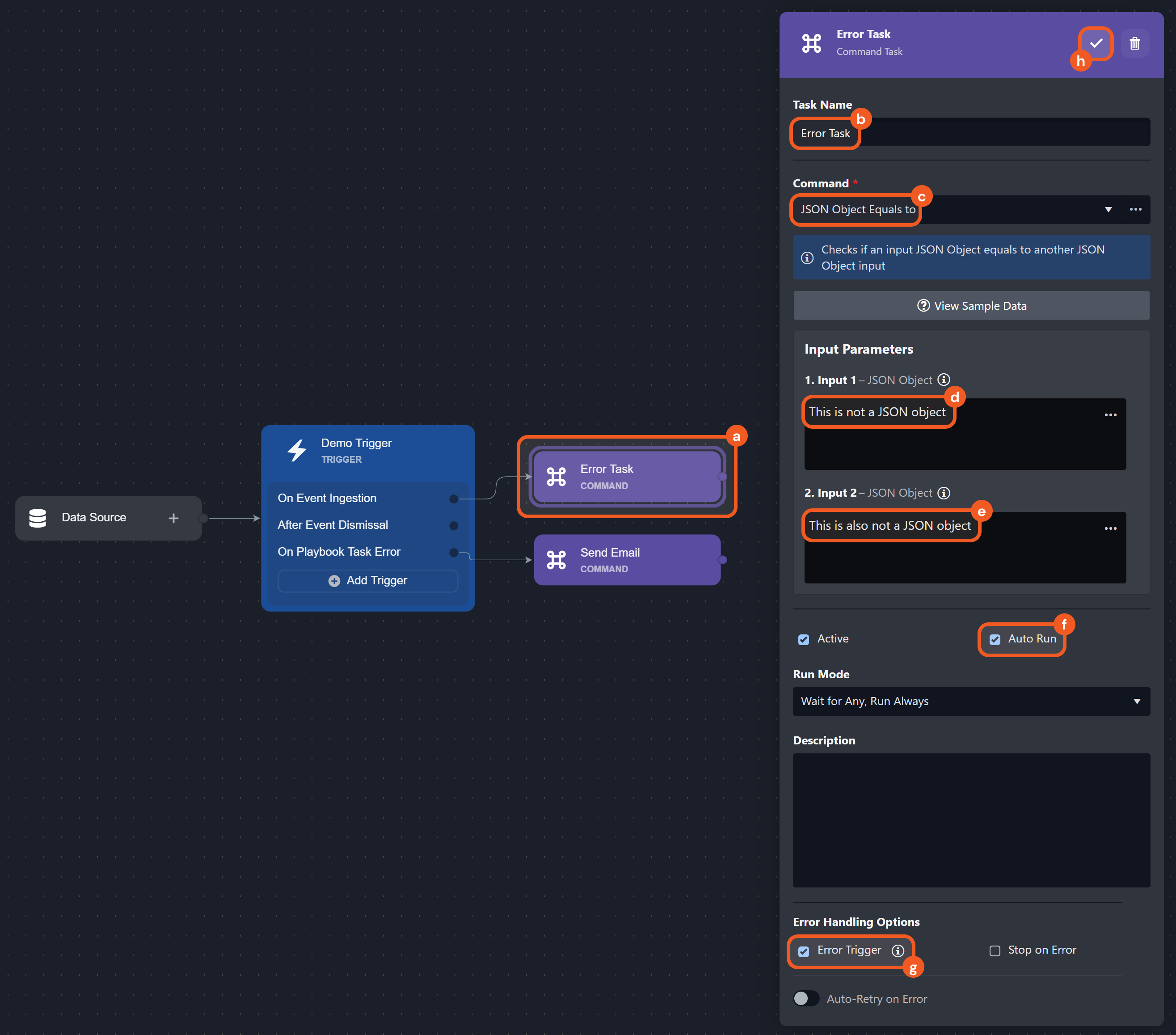1176x1035 pixels.
Task: Toggle the Auto Run checkbox
Action: point(995,639)
